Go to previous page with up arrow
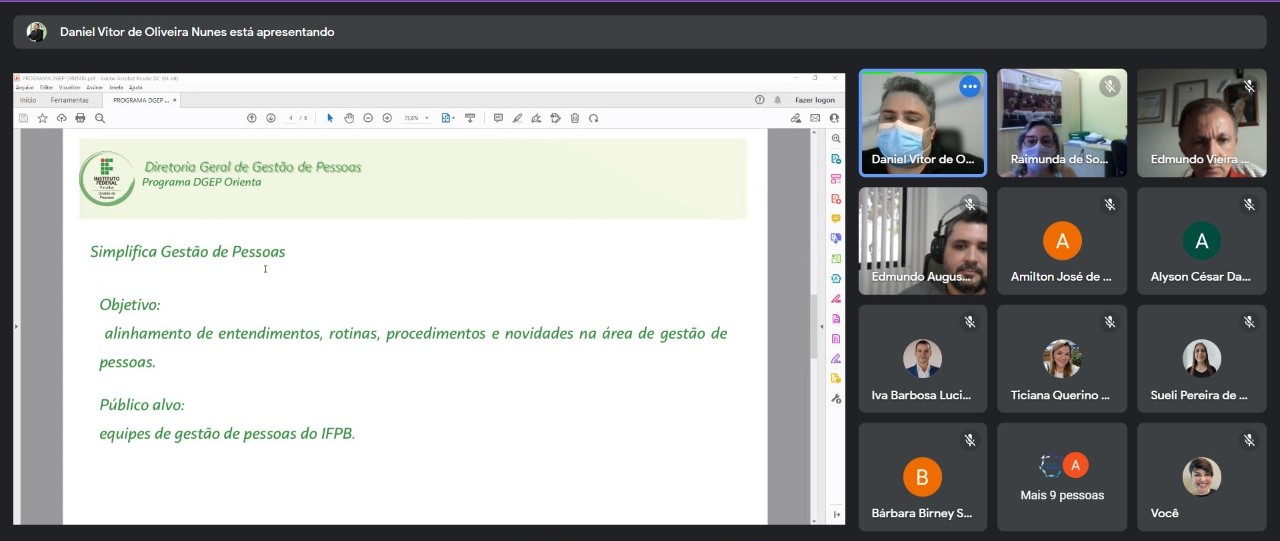This screenshot has width=1280, height=541. [252, 118]
